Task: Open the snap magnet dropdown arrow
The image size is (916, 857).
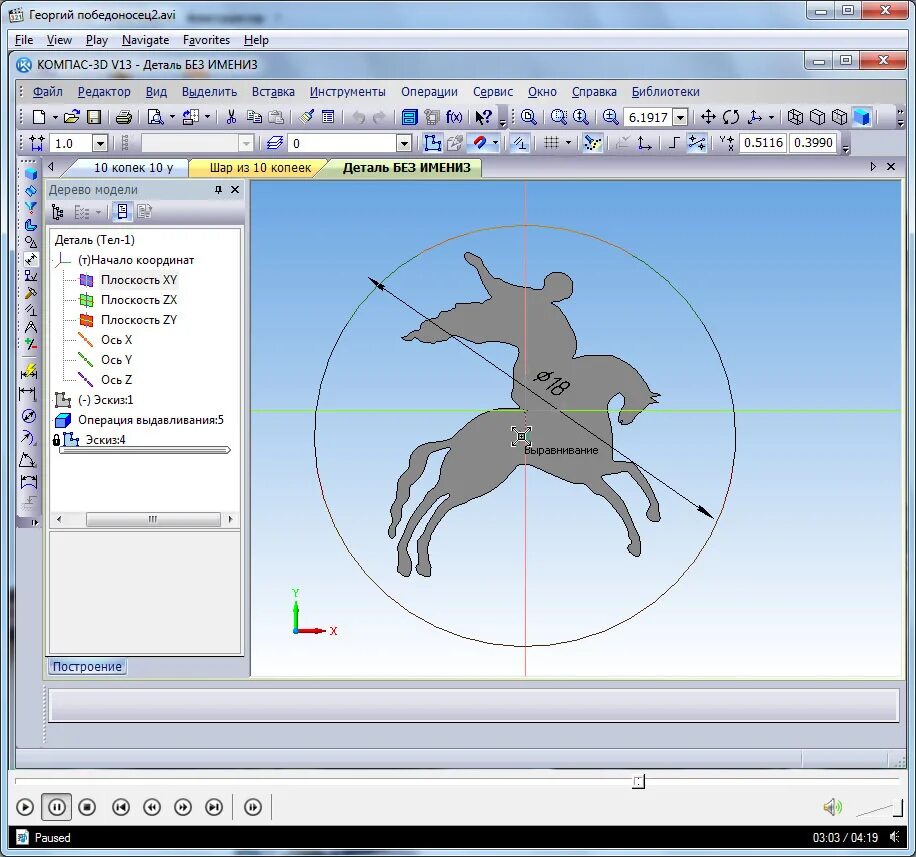Action: (495, 143)
